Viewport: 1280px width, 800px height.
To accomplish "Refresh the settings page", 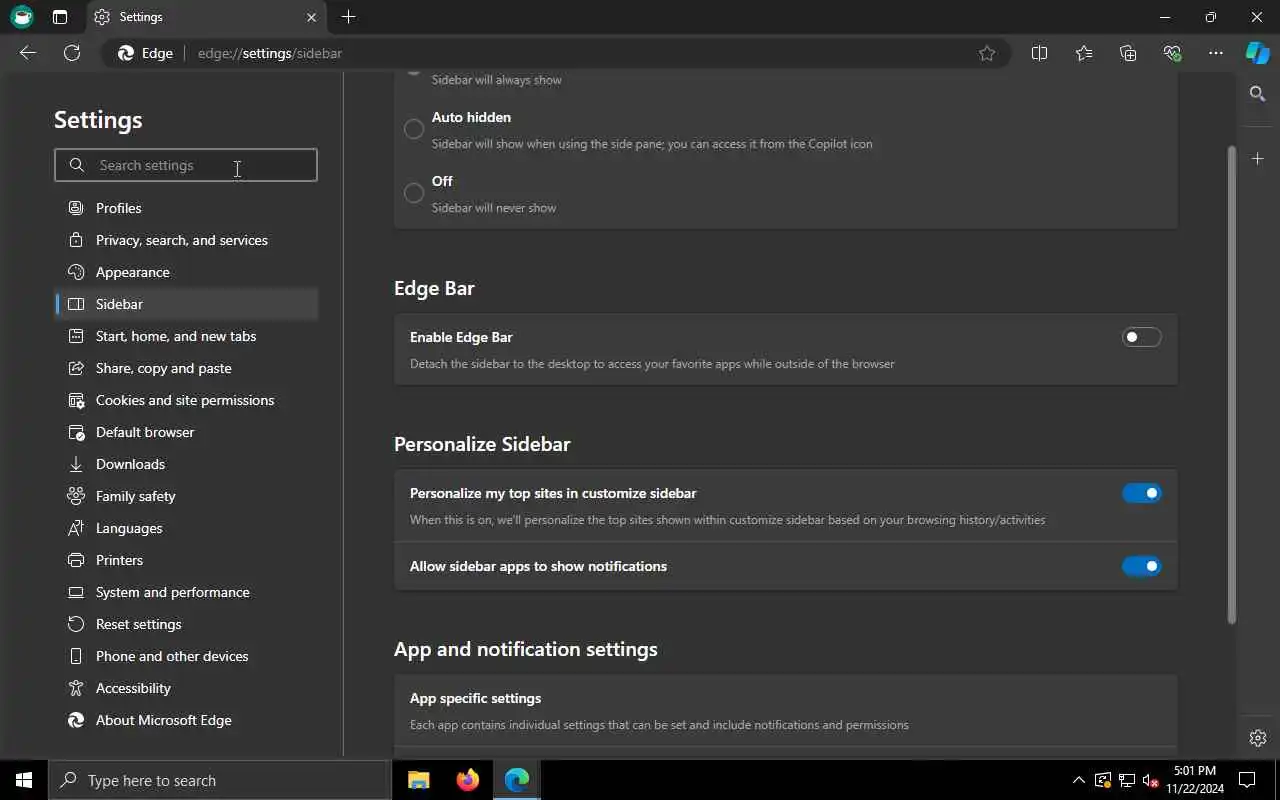I will point(72,53).
